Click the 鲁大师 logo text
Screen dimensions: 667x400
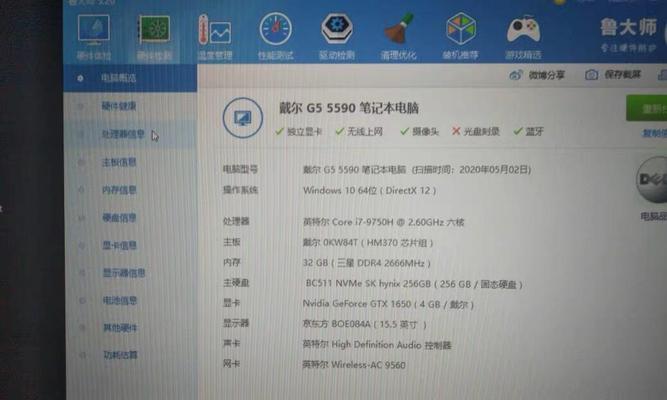click(629, 27)
